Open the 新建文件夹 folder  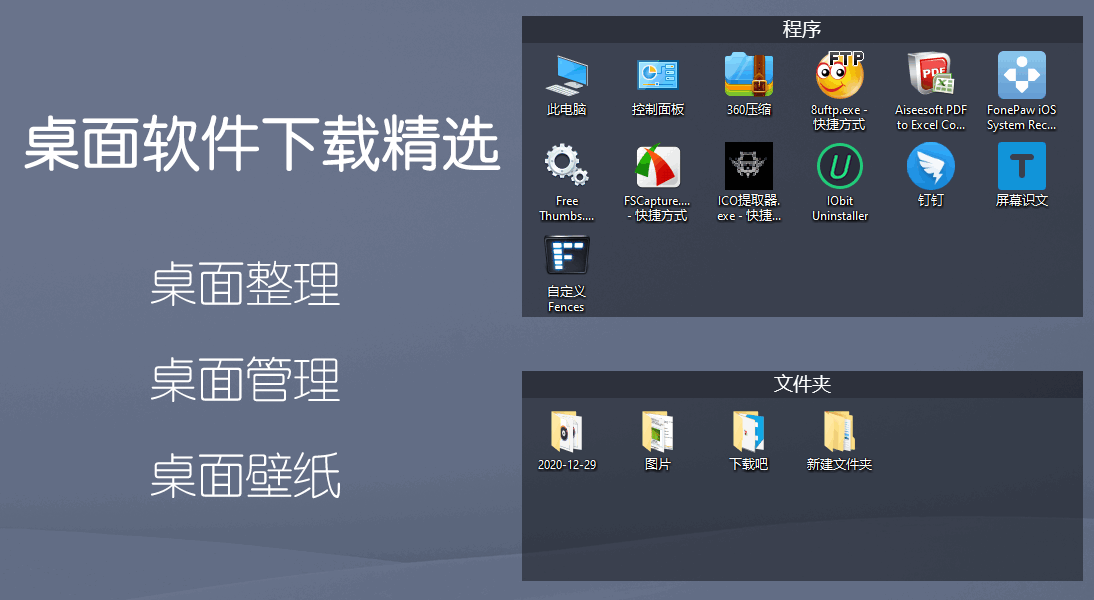839,432
